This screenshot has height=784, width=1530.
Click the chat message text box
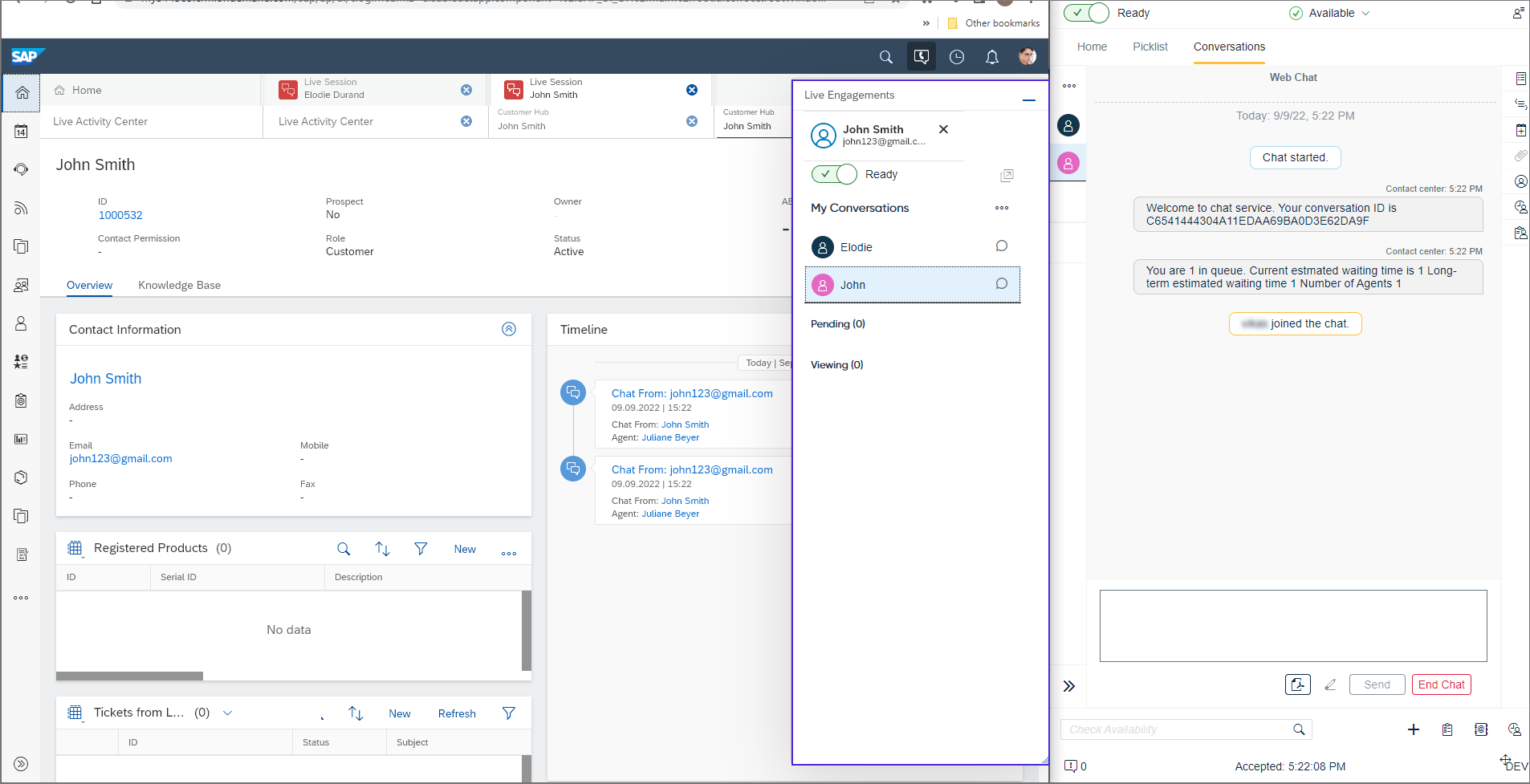pyautogui.click(x=1292, y=626)
